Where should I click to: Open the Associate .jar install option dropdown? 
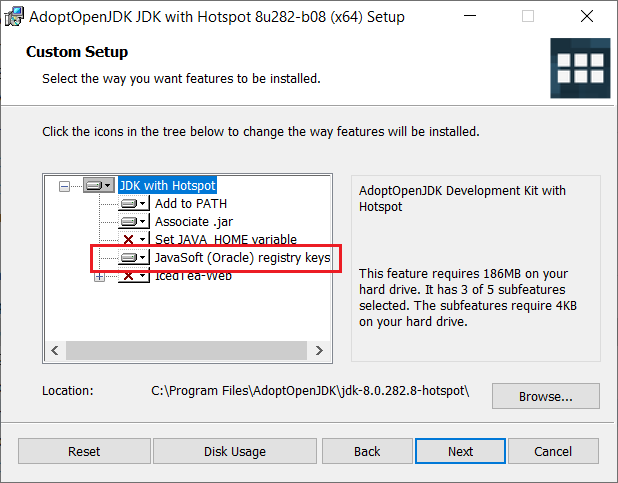pos(134,222)
